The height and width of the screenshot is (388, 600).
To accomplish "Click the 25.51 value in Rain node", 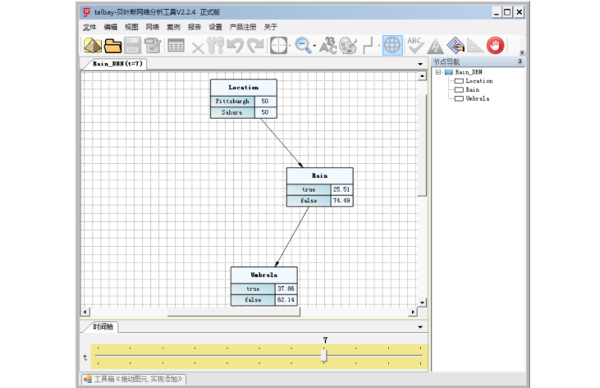I will click(x=341, y=189).
